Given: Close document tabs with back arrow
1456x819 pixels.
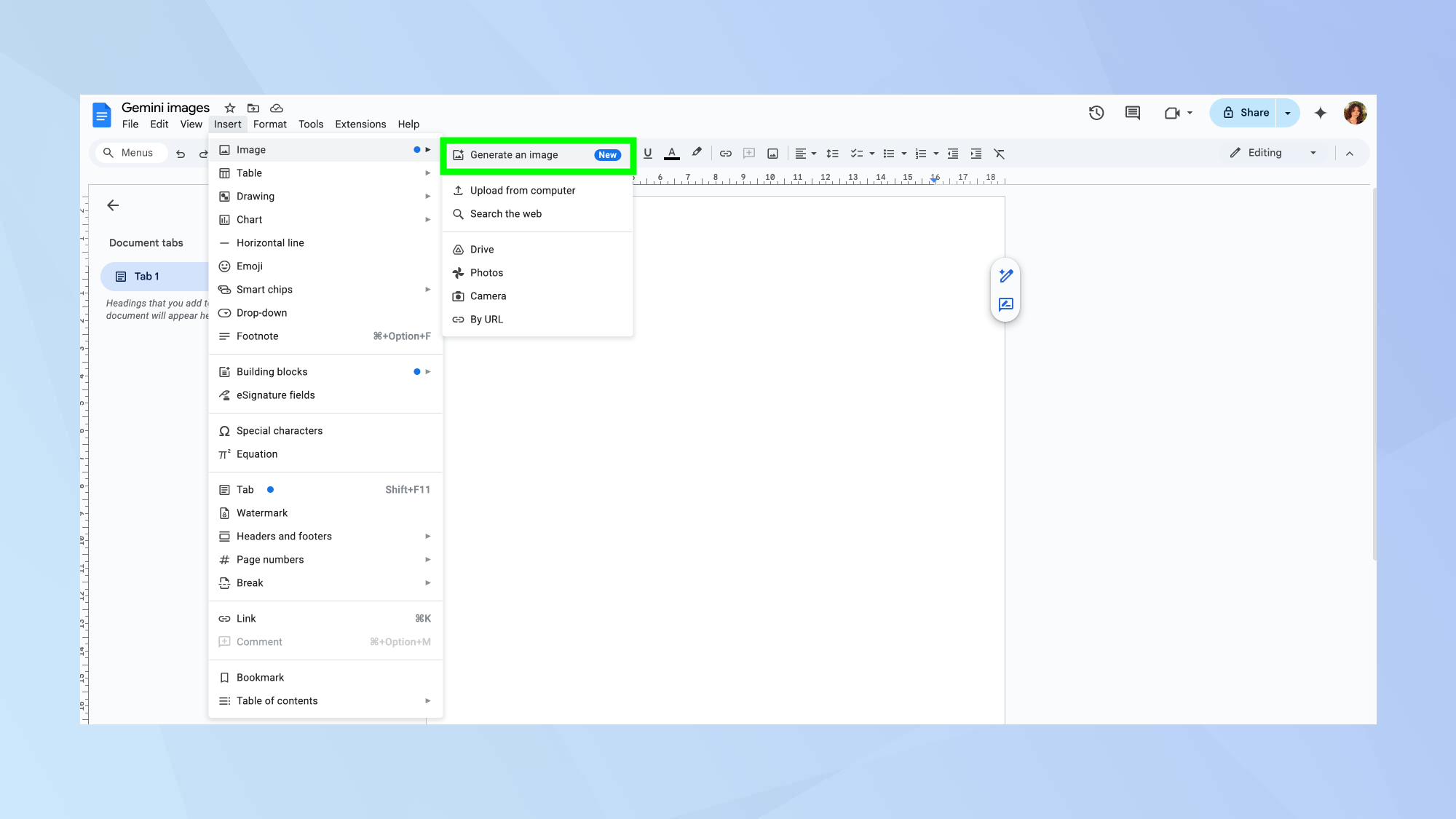Looking at the screenshot, I should tap(113, 205).
